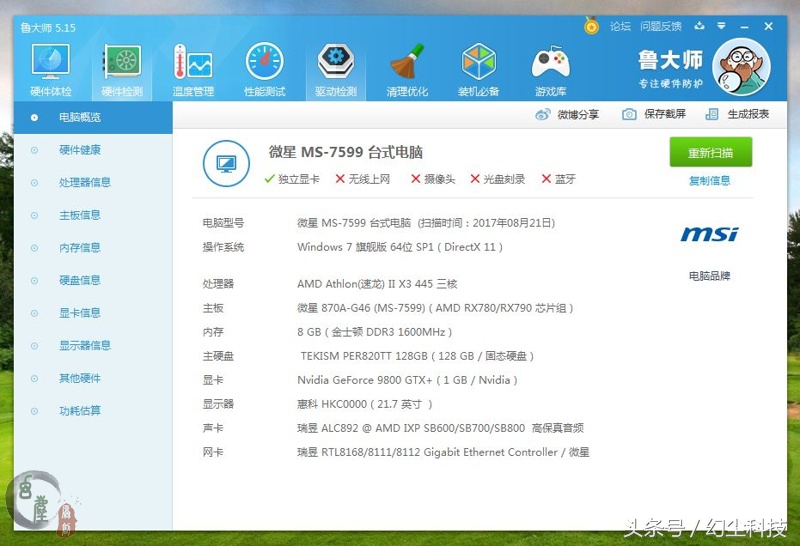The width and height of the screenshot is (800, 546).
Task: Open title bar dropdown menu arrow
Action: [721, 26]
